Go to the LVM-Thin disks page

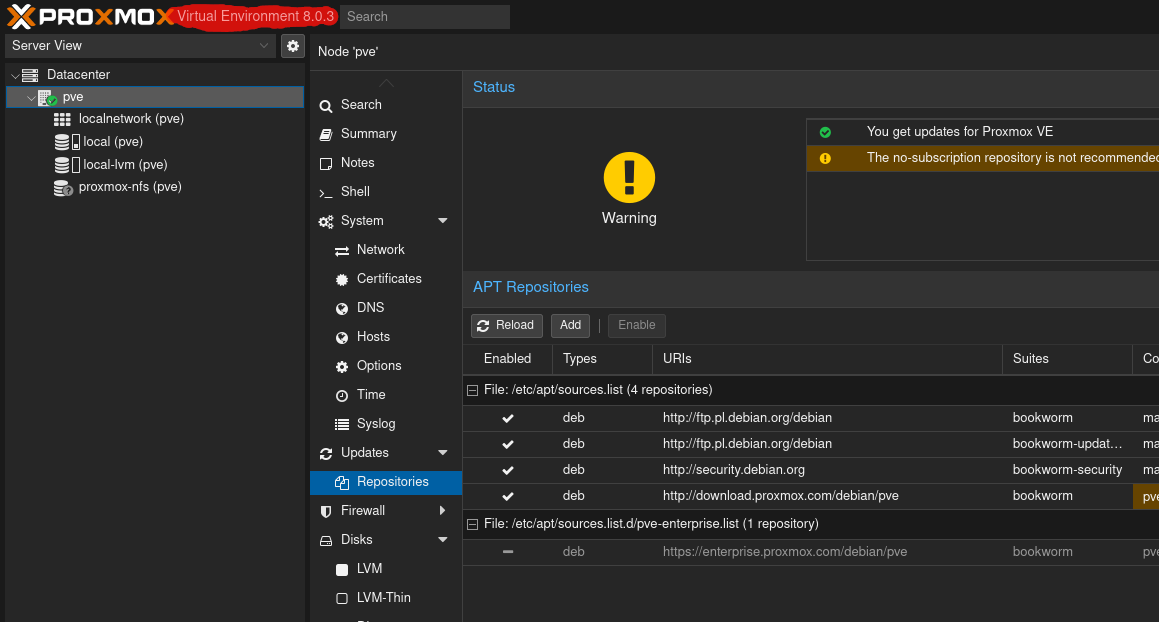383,598
